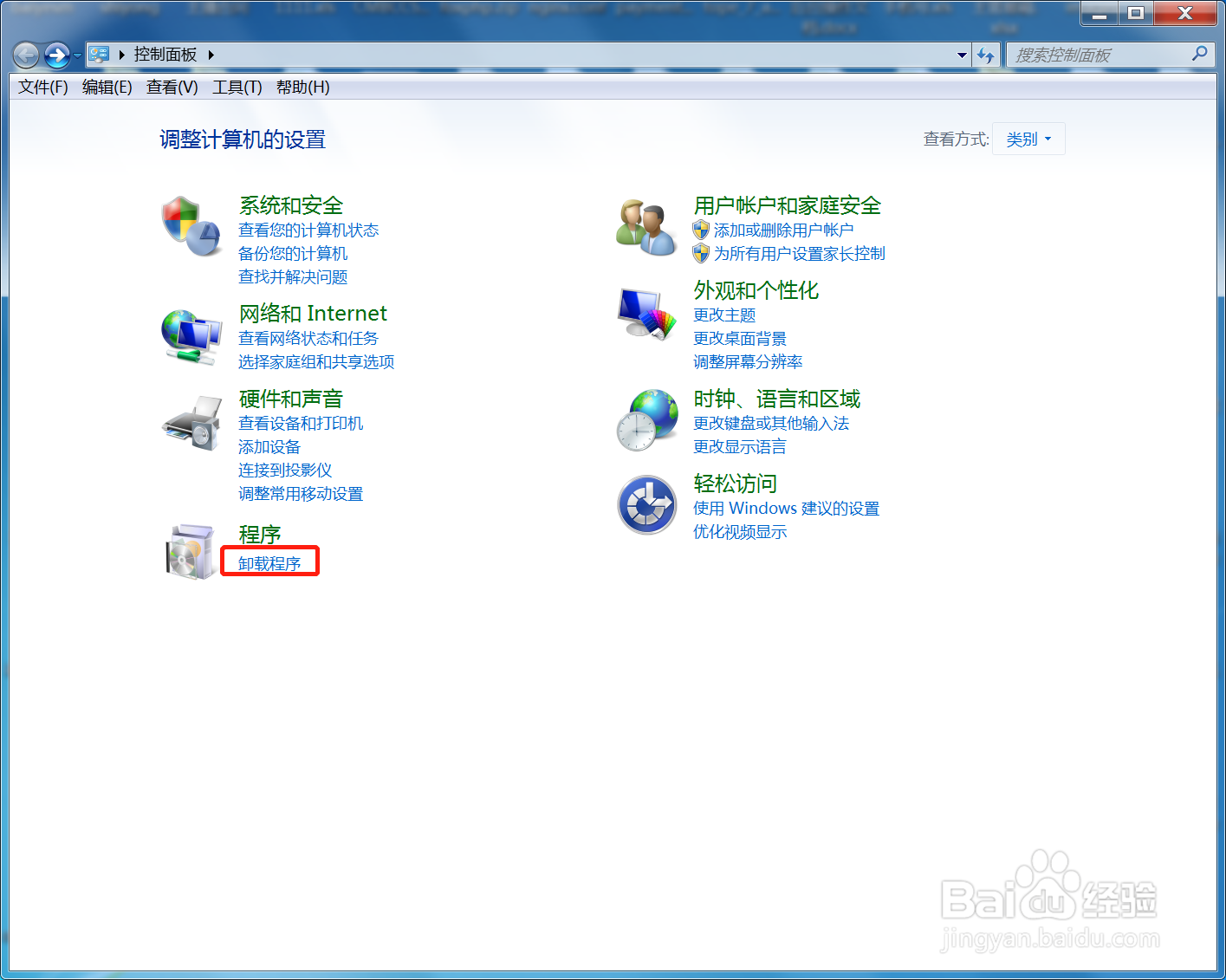Viewport: 1226px width, 980px height.
Task: Click the back navigation arrow
Action: tap(25, 55)
